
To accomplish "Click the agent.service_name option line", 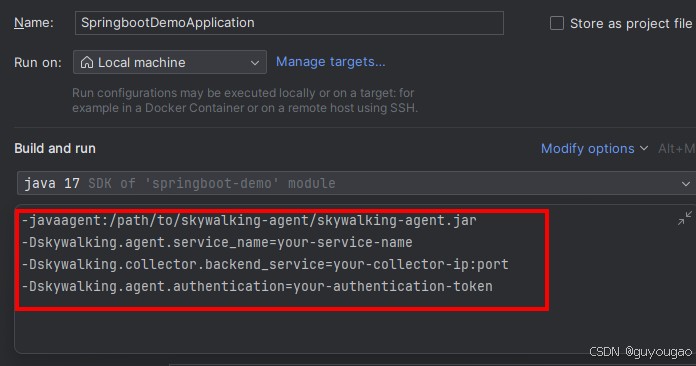I will pos(217,242).
